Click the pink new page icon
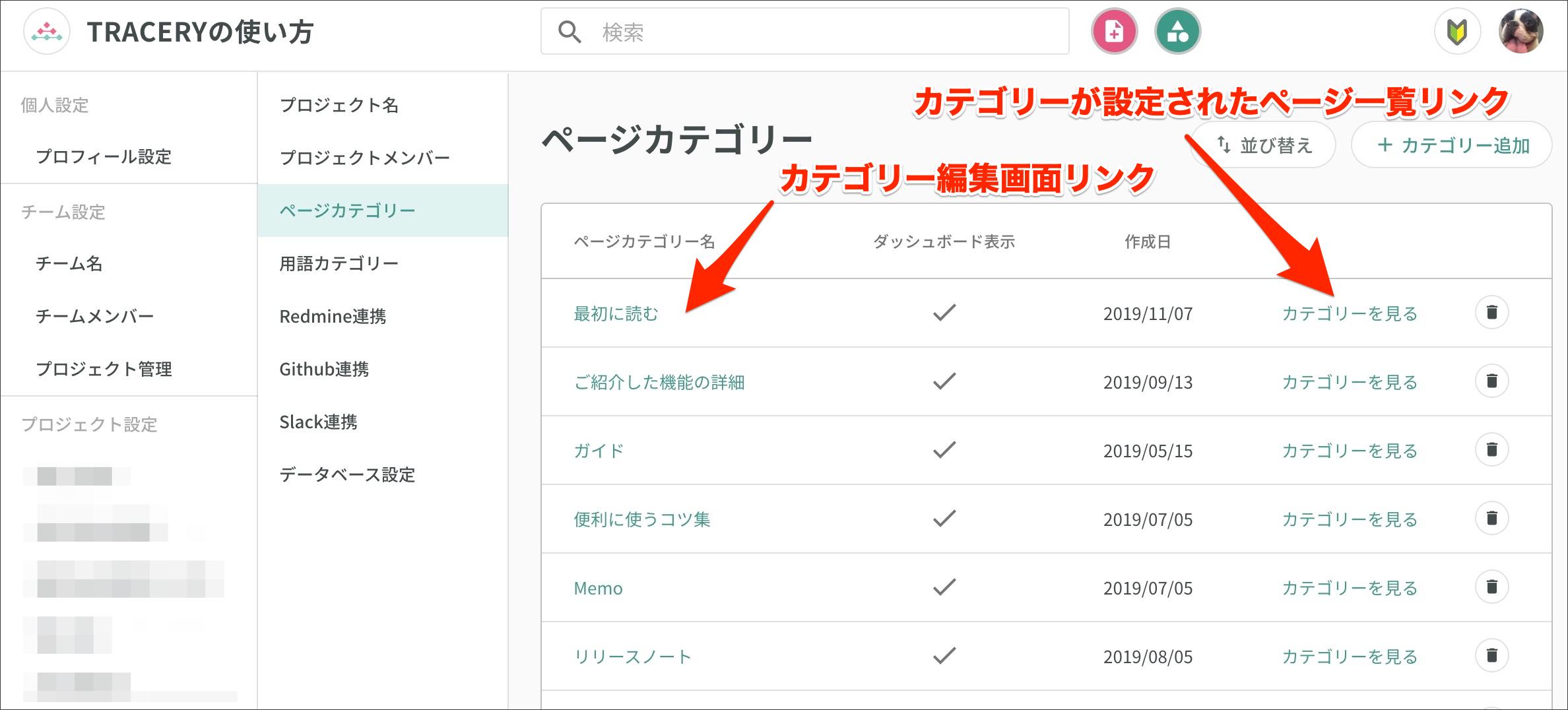 [x=1114, y=32]
